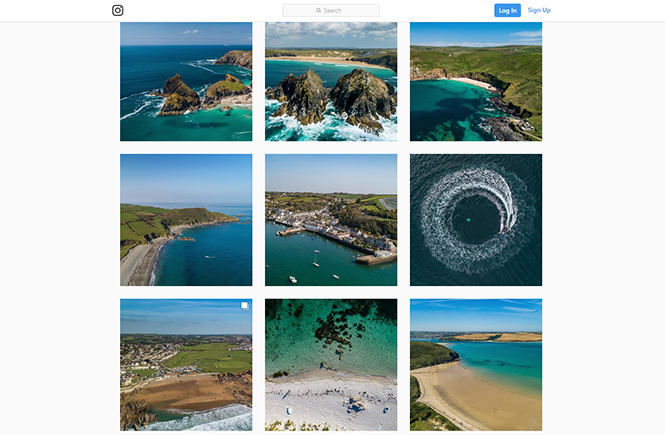Click the Log In button

(507, 10)
